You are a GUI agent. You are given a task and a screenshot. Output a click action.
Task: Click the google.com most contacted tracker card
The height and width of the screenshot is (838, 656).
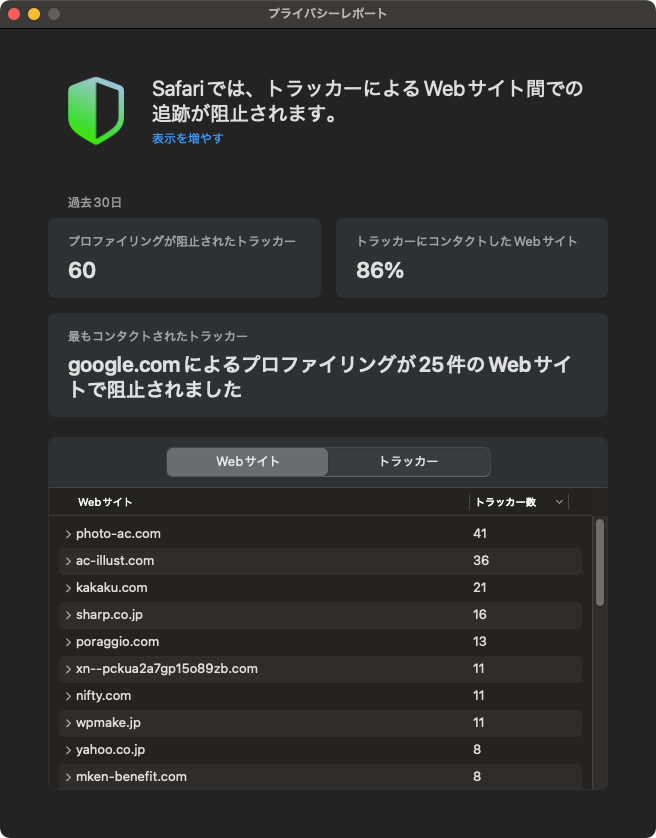327,365
